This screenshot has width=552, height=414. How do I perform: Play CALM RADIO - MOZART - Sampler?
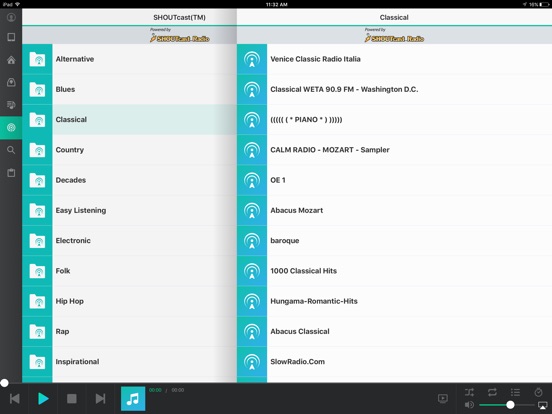point(394,150)
